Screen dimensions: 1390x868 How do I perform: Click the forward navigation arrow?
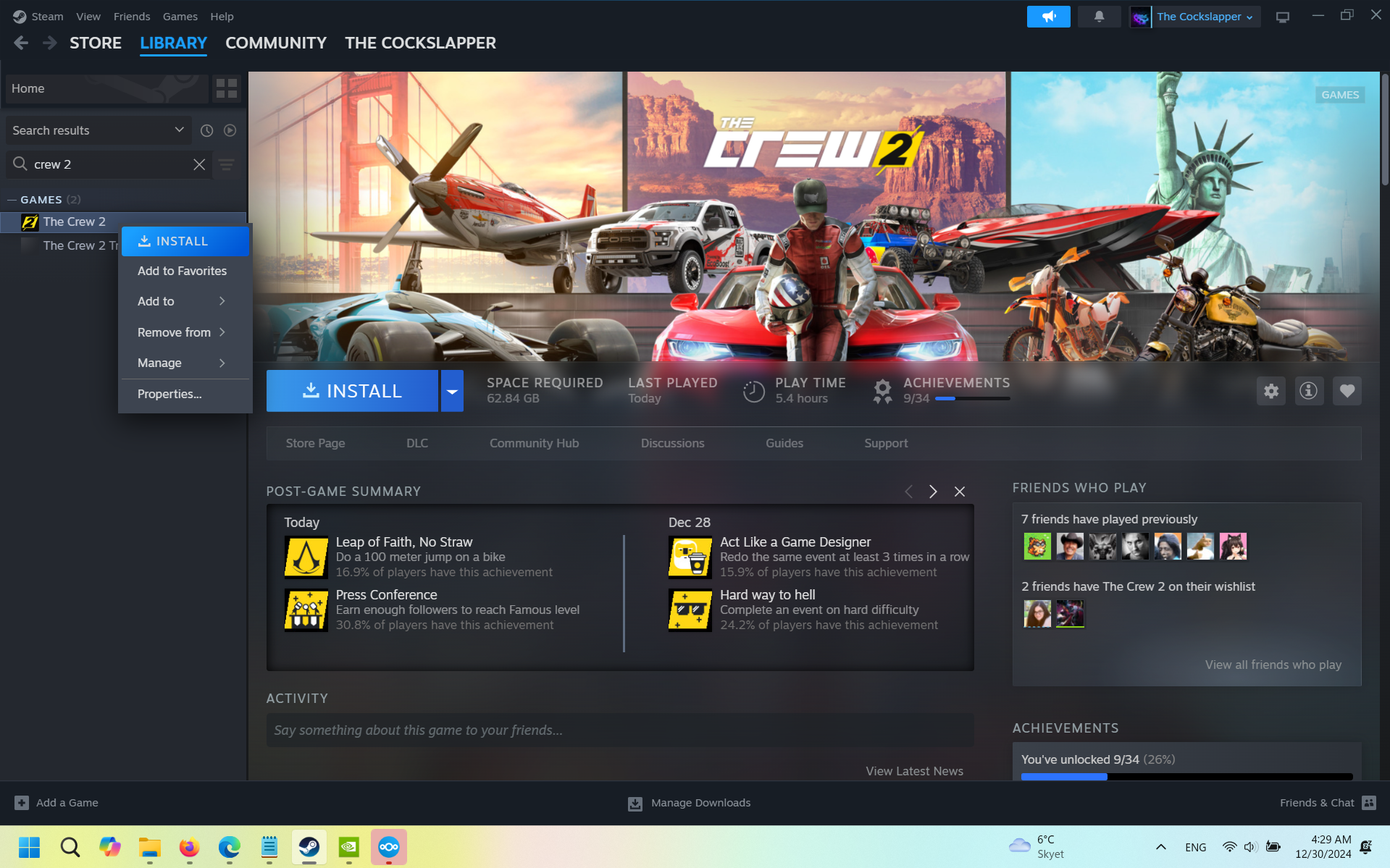point(49,43)
